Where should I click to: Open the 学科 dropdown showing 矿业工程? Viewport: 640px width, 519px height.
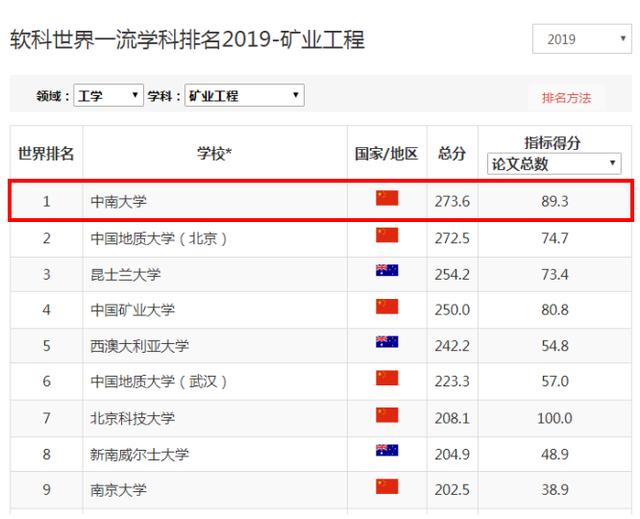coord(244,95)
